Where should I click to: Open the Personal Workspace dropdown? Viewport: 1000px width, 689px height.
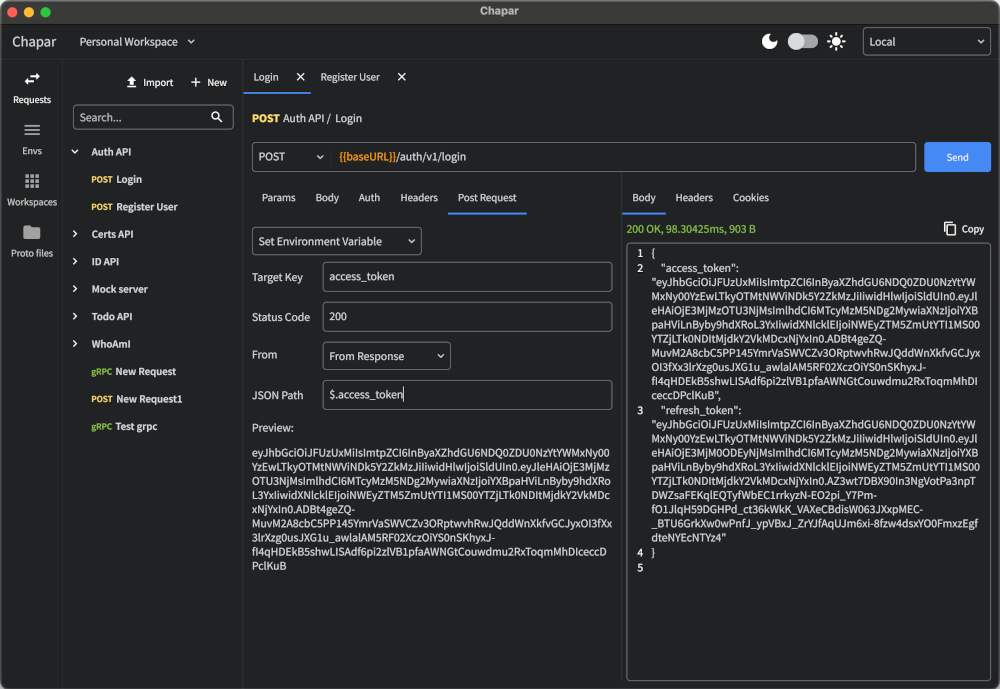pyautogui.click(x=137, y=41)
